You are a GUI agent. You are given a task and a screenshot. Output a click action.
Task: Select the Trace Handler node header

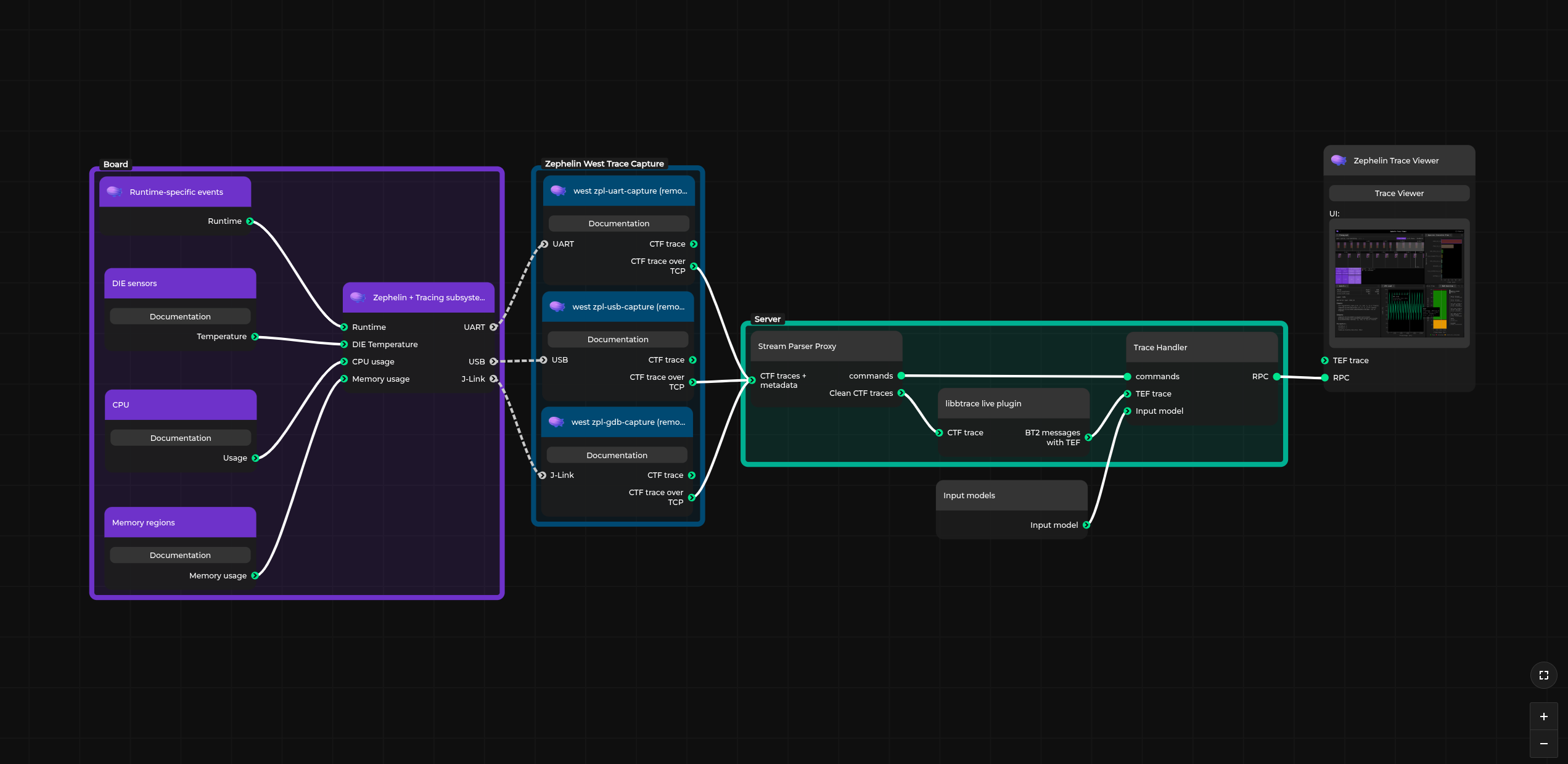[1202, 347]
